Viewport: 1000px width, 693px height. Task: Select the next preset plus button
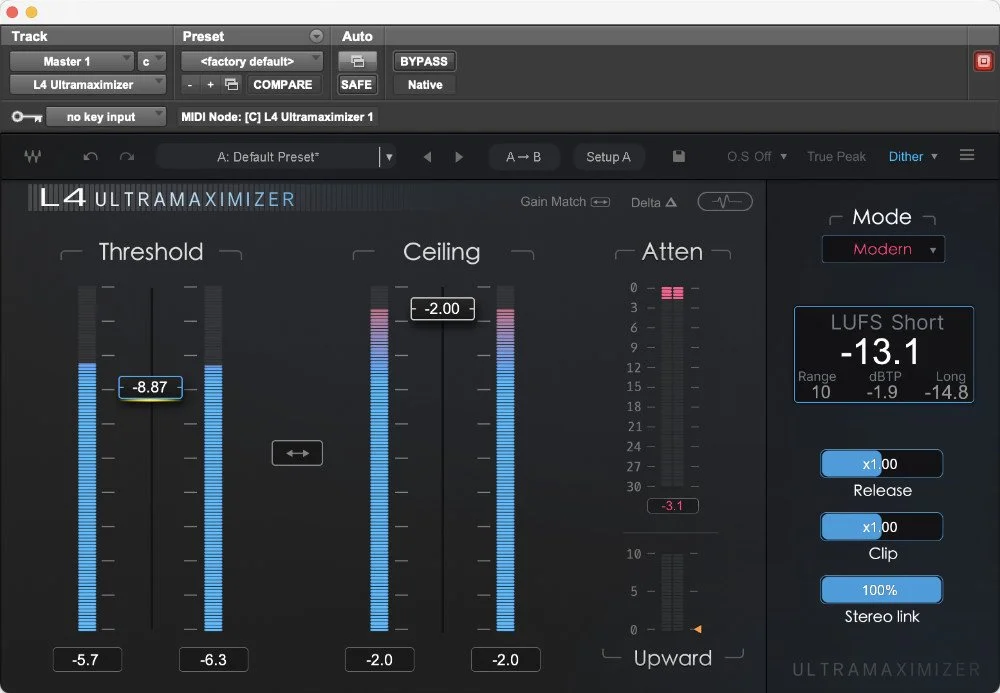210,84
